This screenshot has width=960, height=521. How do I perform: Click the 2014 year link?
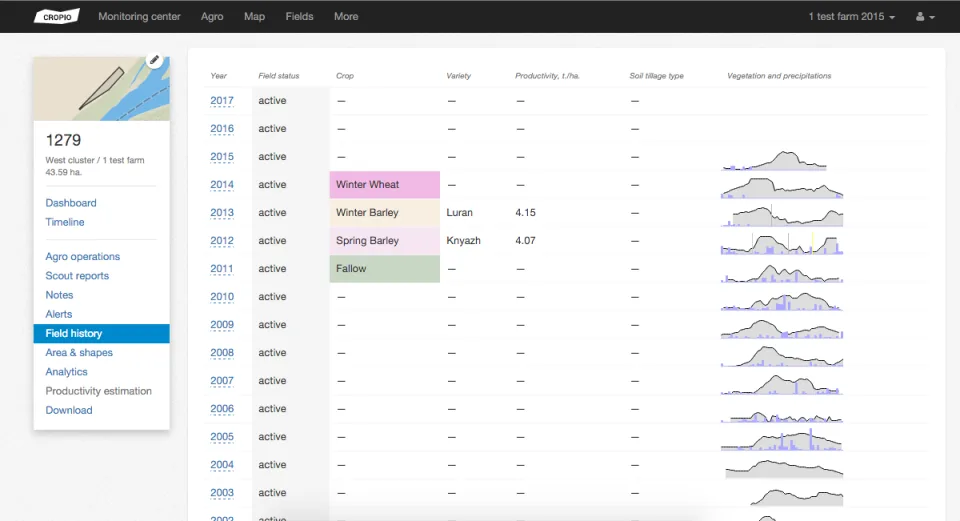(x=222, y=184)
